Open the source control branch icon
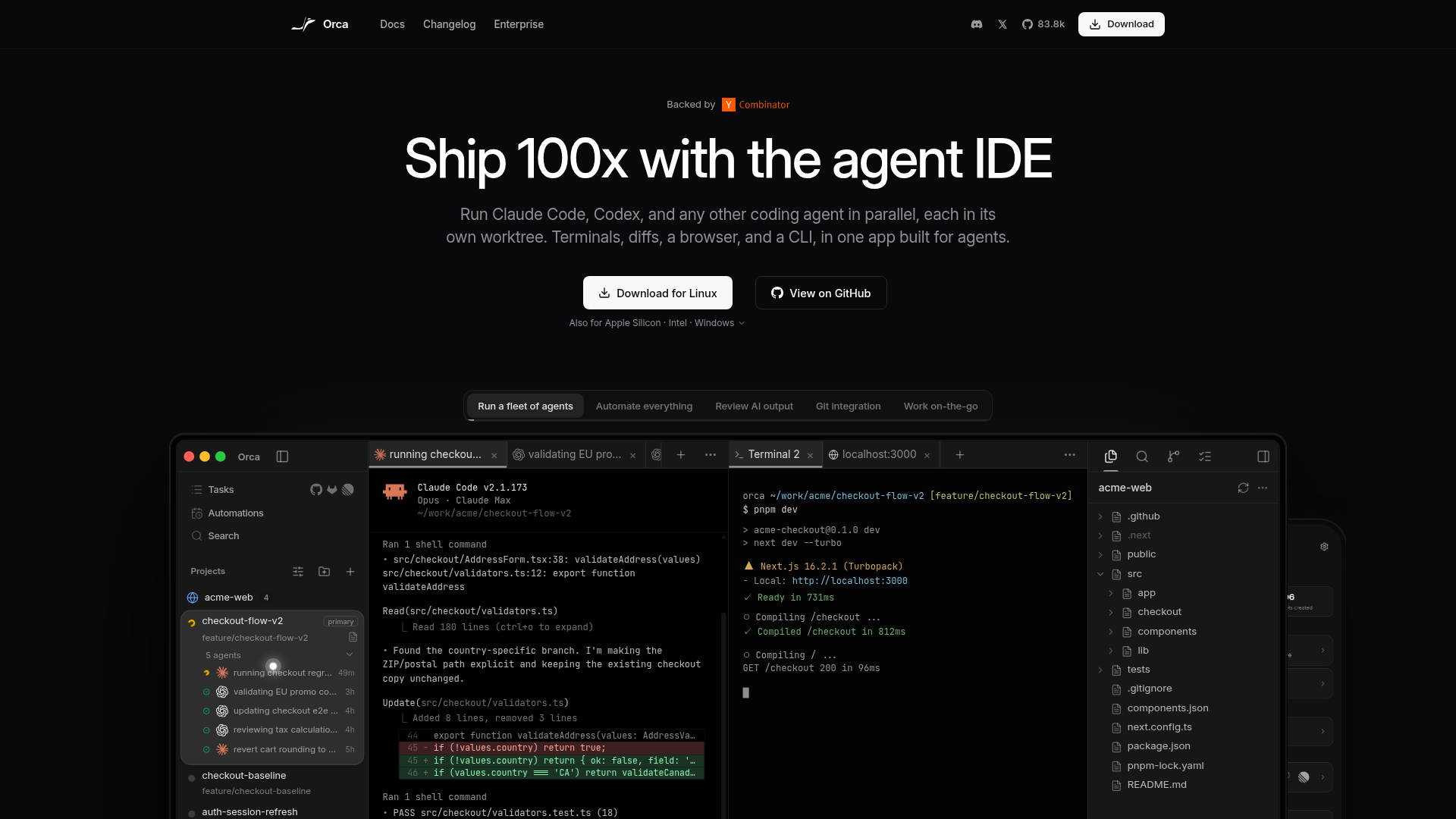Image resolution: width=1456 pixels, height=819 pixels. point(1173,457)
